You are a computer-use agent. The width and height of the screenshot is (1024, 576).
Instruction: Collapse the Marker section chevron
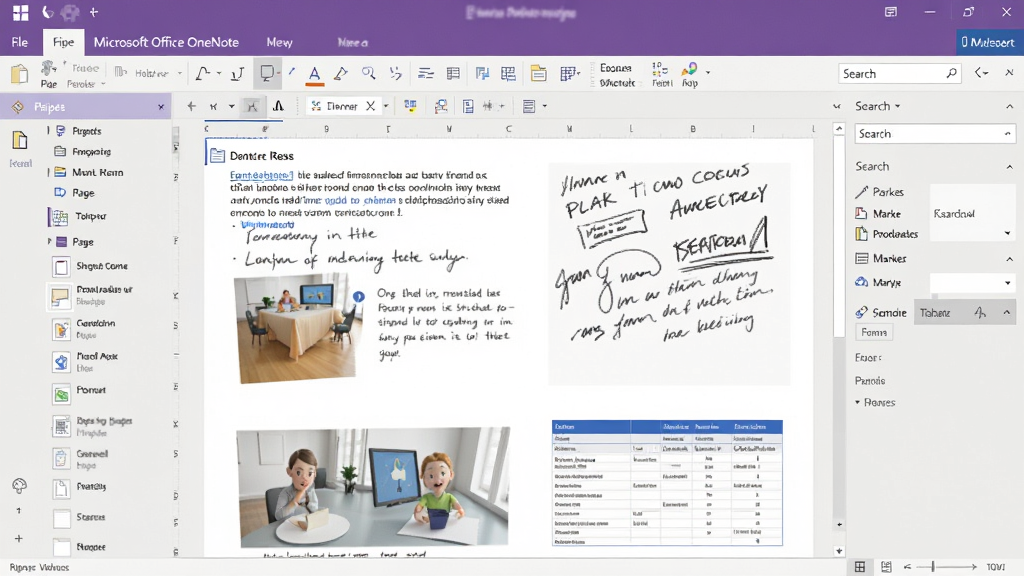click(x=1009, y=259)
